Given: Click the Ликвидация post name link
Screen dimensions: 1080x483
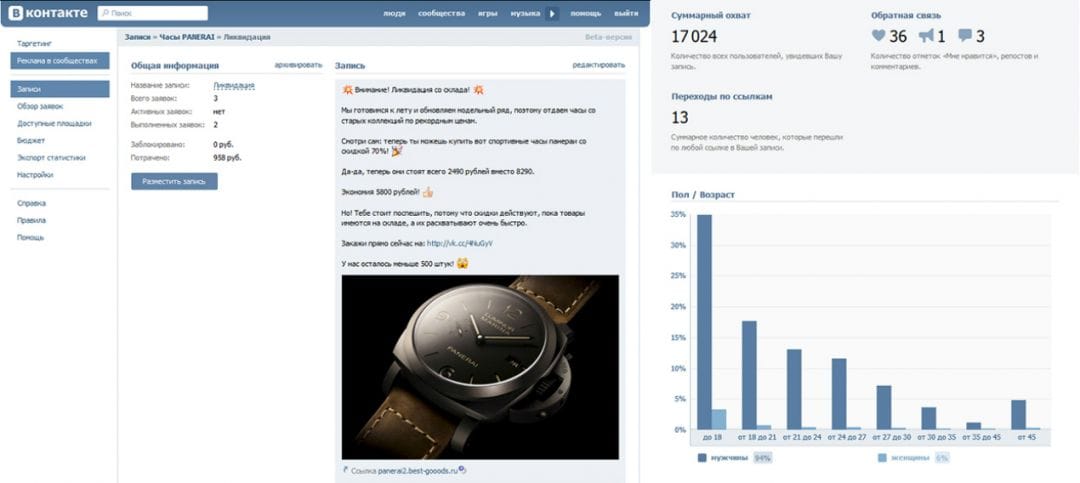Looking at the screenshot, I should pyautogui.click(x=234, y=85).
